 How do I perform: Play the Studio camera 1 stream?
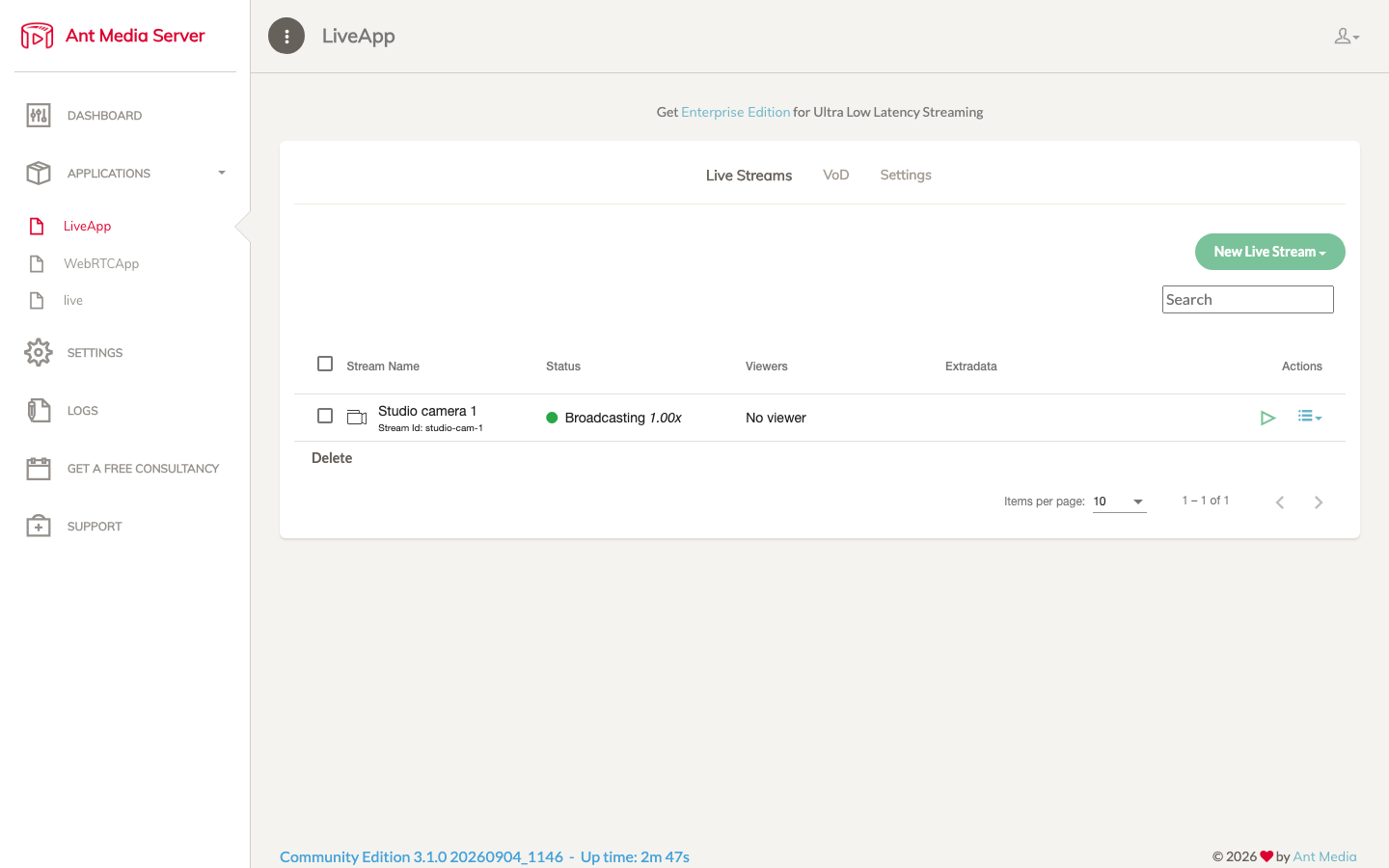click(1268, 418)
